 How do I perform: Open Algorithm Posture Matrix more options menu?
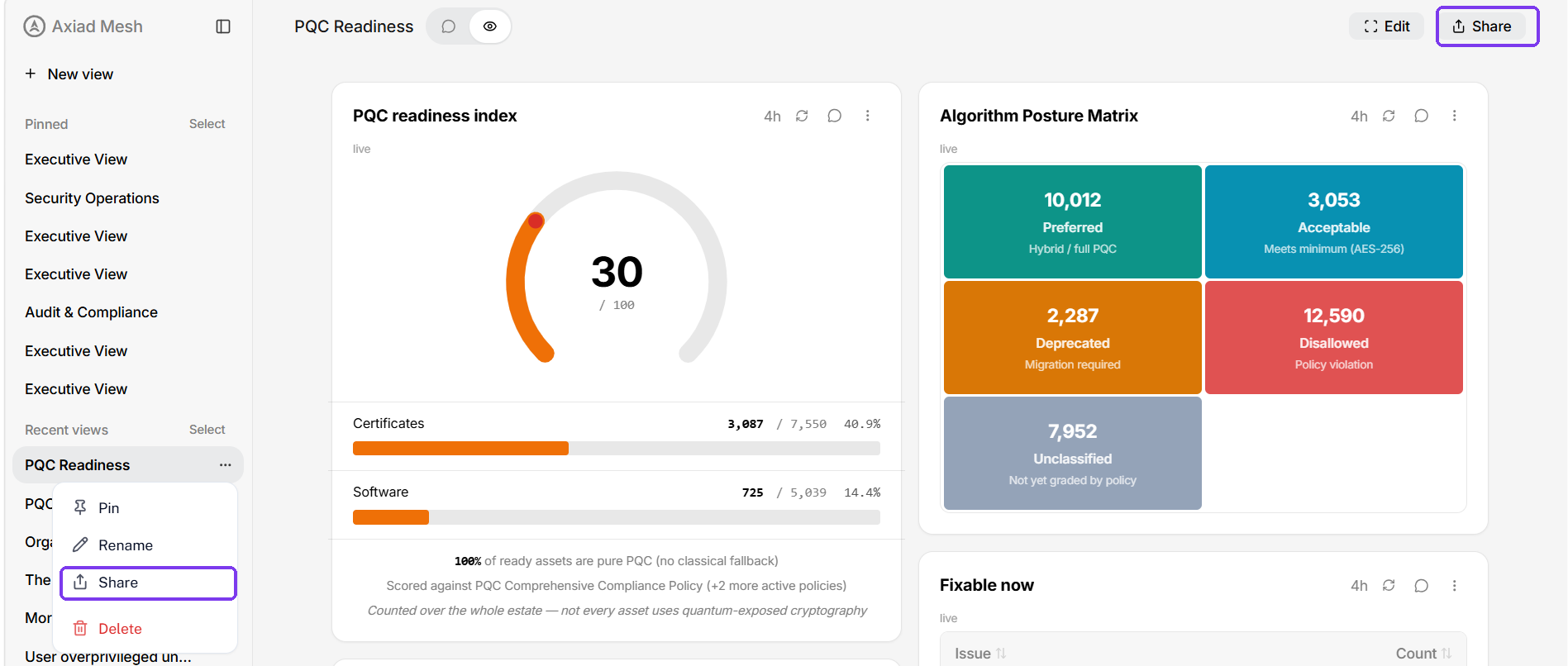coord(1455,116)
